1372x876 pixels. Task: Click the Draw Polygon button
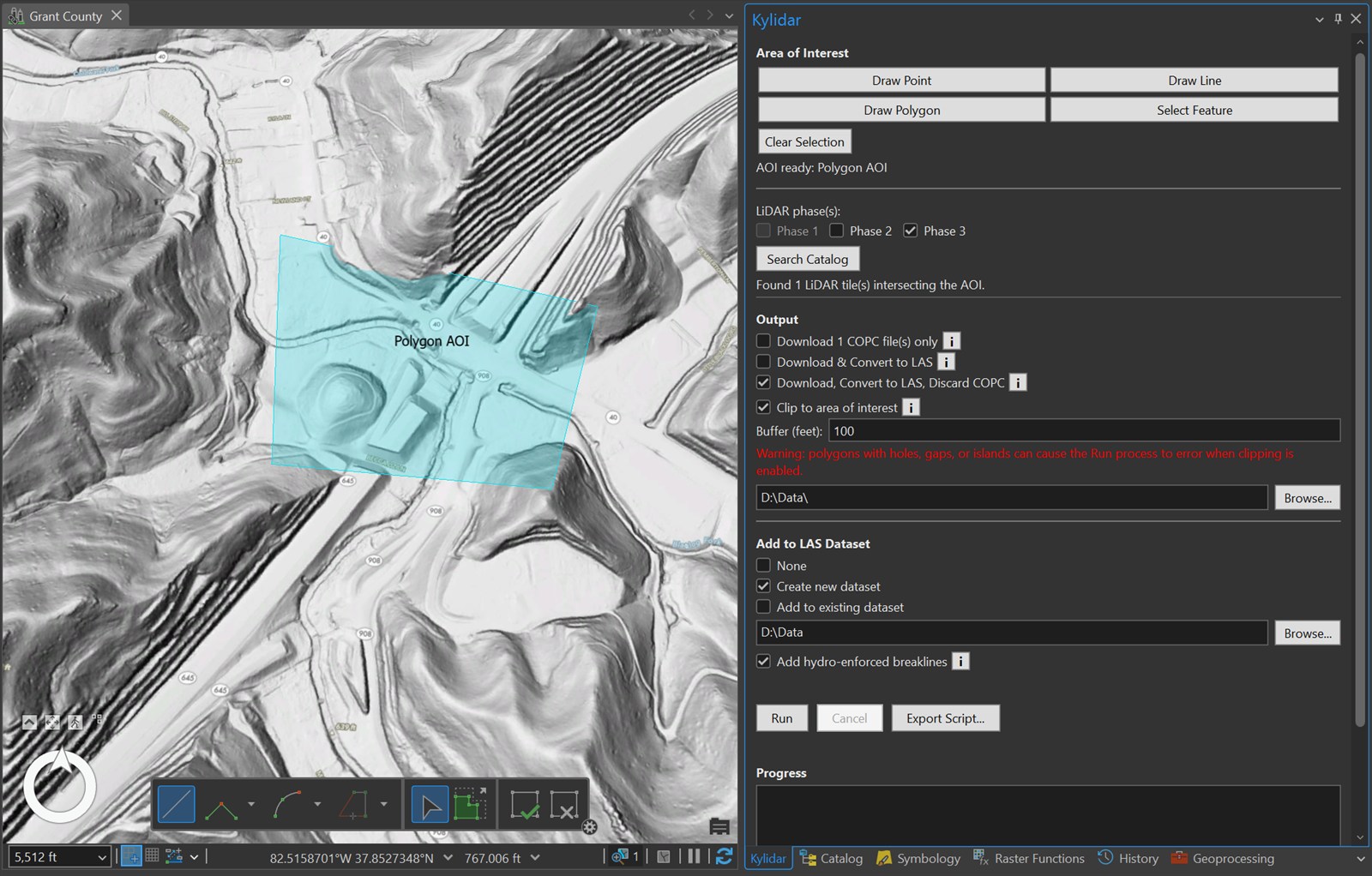(902, 110)
